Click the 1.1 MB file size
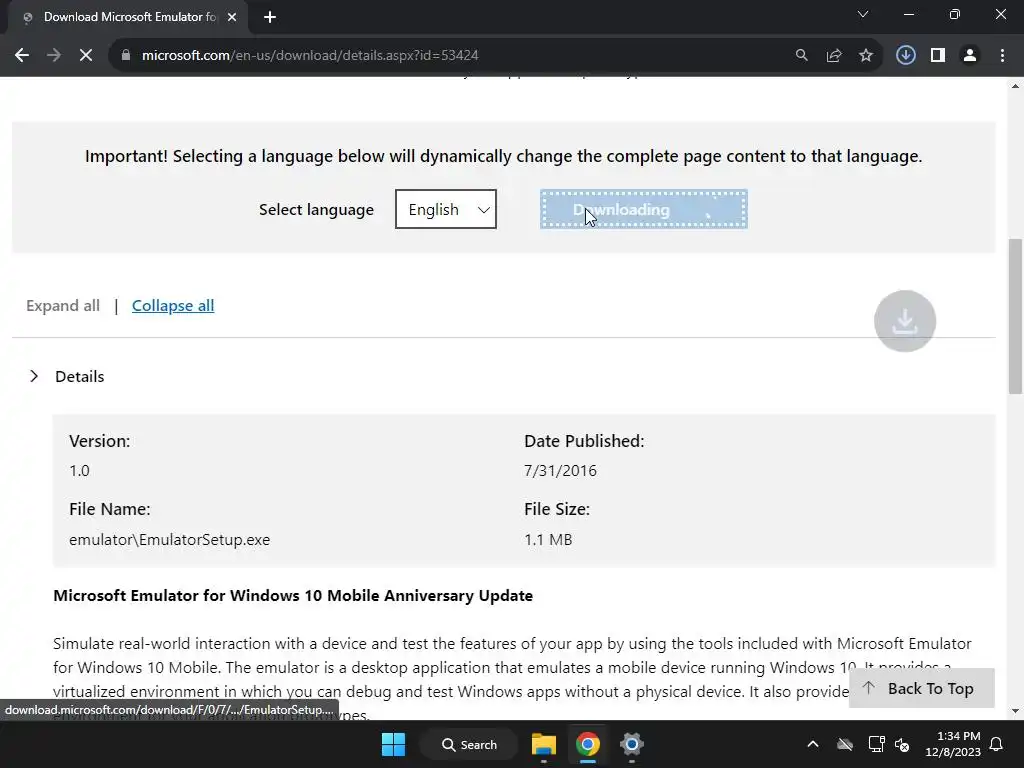This screenshot has width=1024, height=768. tap(548, 539)
